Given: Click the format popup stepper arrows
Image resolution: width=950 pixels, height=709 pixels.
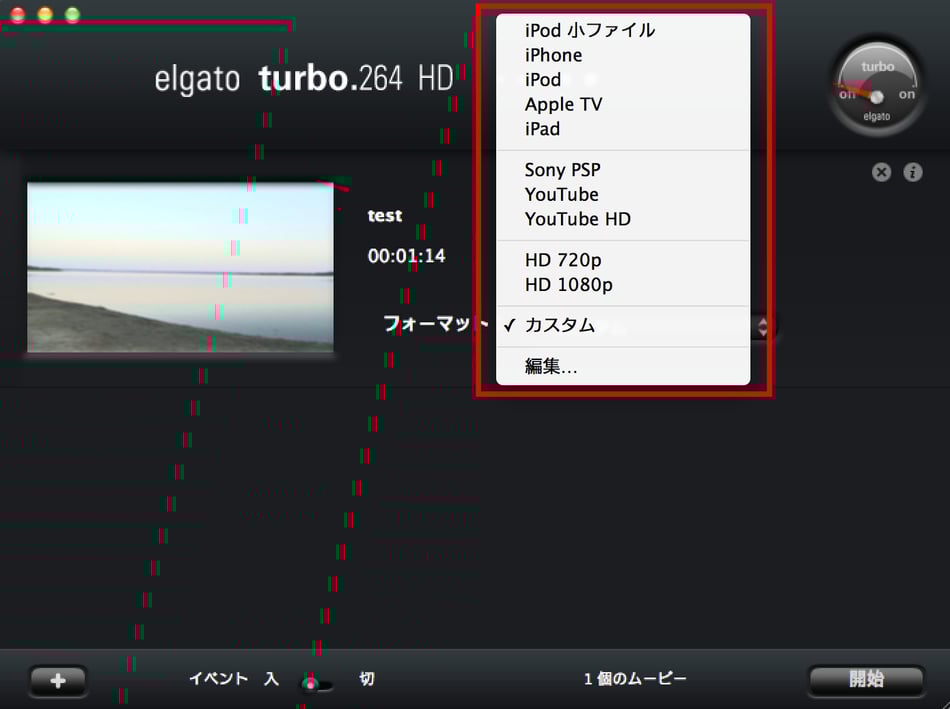Looking at the screenshot, I should click(x=763, y=327).
